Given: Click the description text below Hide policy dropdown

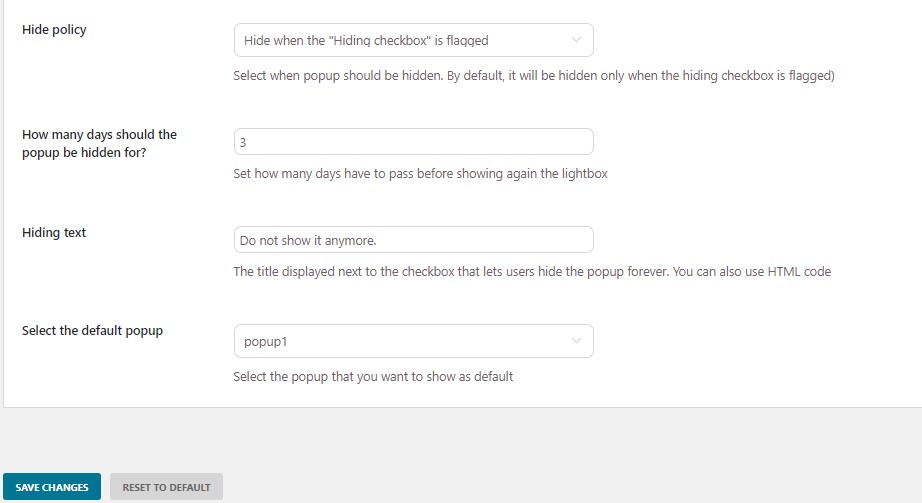Looking at the screenshot, I should click(x=534, y=75).
